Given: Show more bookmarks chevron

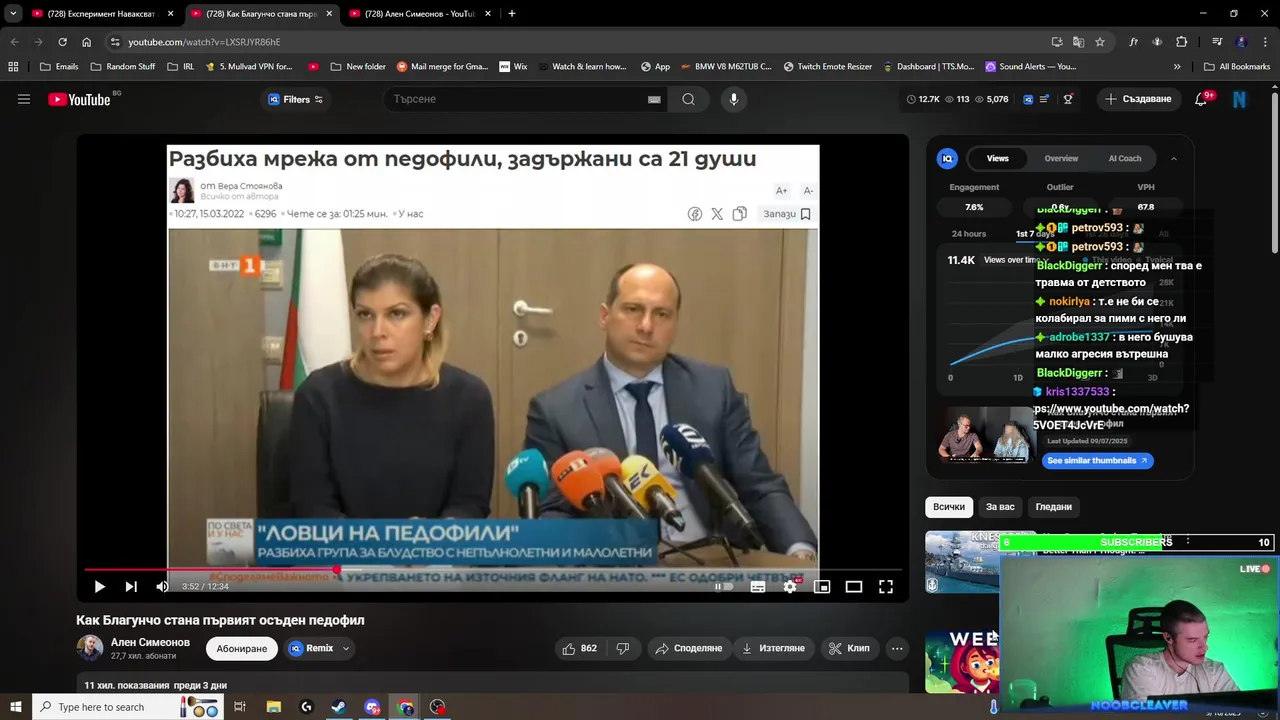Looking at the screenshot, I should pos(1177,67).
